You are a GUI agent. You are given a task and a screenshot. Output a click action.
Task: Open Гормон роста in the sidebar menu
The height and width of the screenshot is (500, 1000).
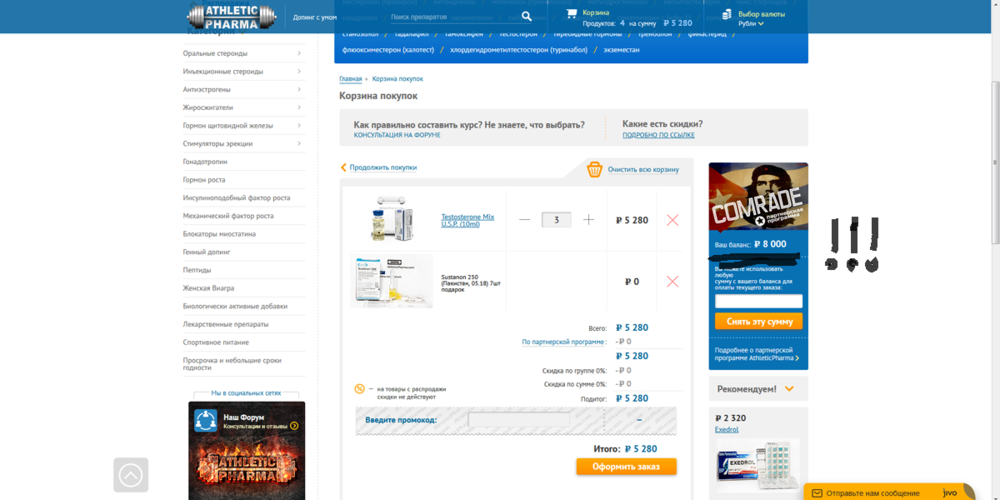204,180
